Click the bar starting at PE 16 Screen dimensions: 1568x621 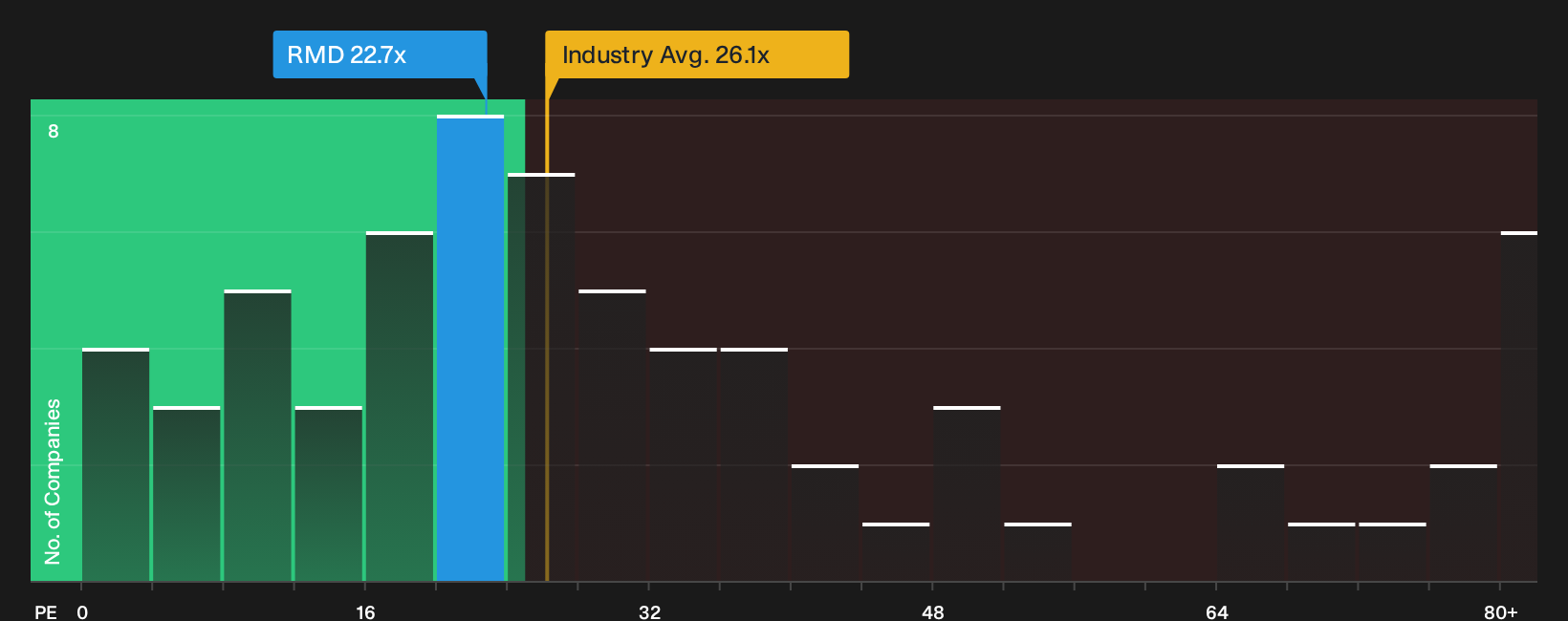pos(400,406)
